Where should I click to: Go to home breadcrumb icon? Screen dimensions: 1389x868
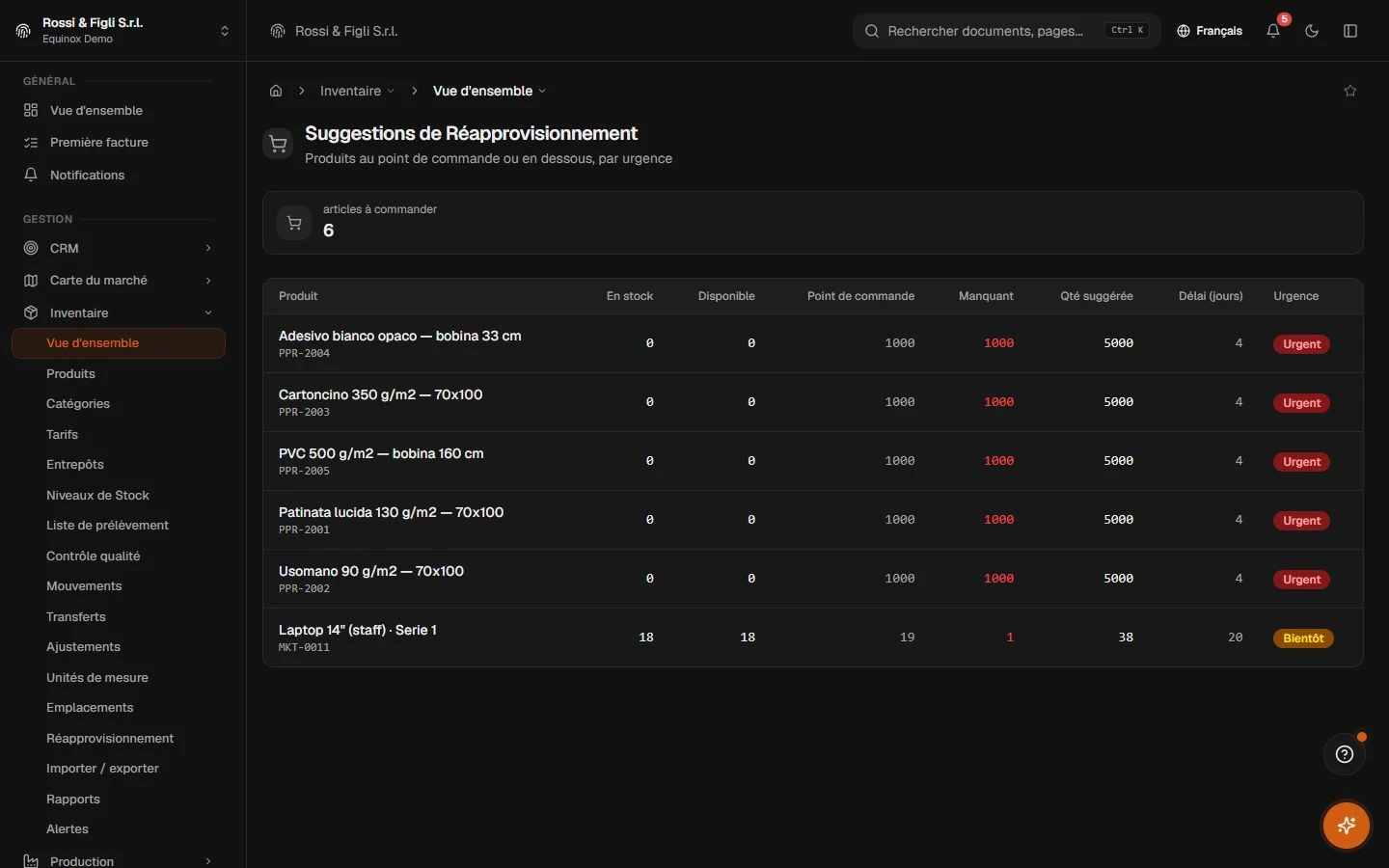tap(276, 91)
